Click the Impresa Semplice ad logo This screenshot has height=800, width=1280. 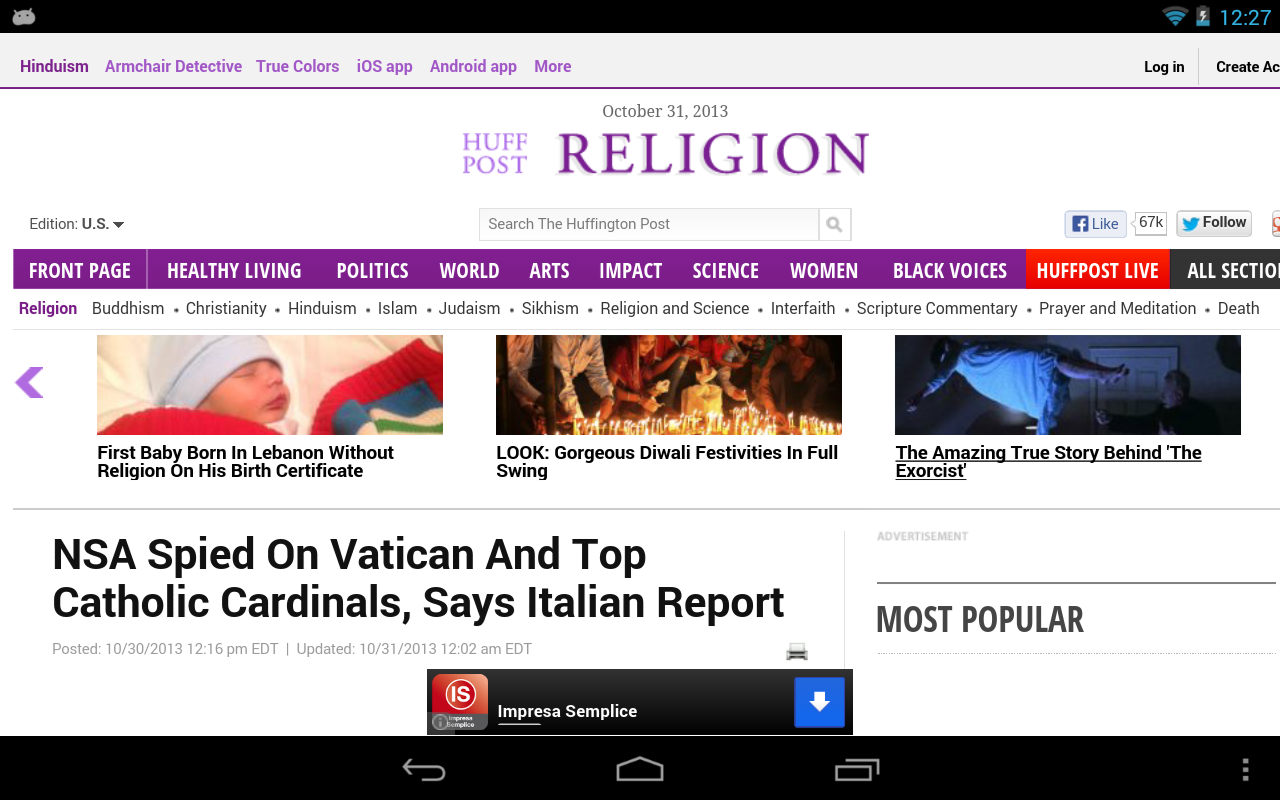[459, 702]
